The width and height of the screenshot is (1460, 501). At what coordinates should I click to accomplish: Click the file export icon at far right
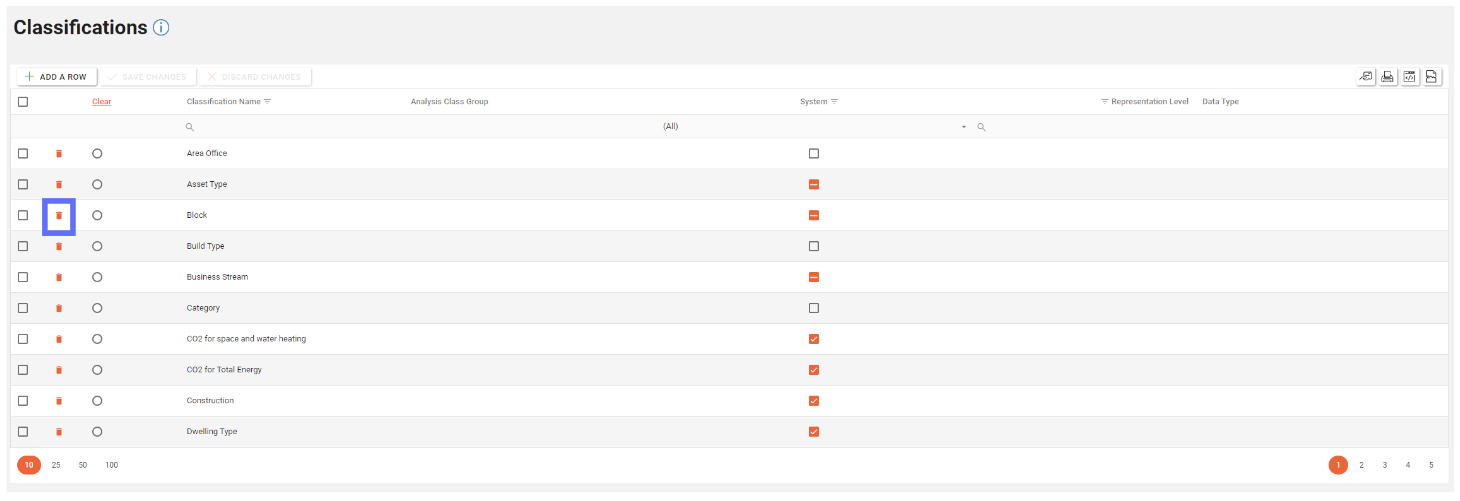(x=1432, y=77)
